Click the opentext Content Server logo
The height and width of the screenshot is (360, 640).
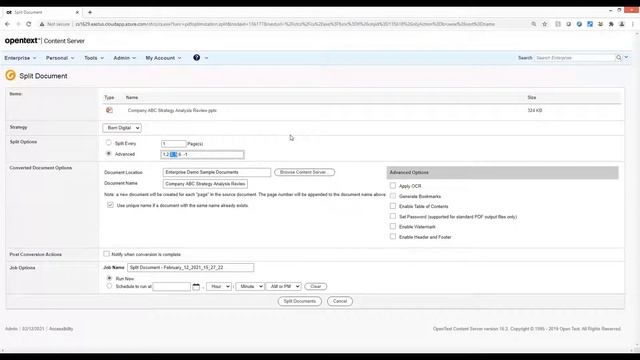[44, 41]
